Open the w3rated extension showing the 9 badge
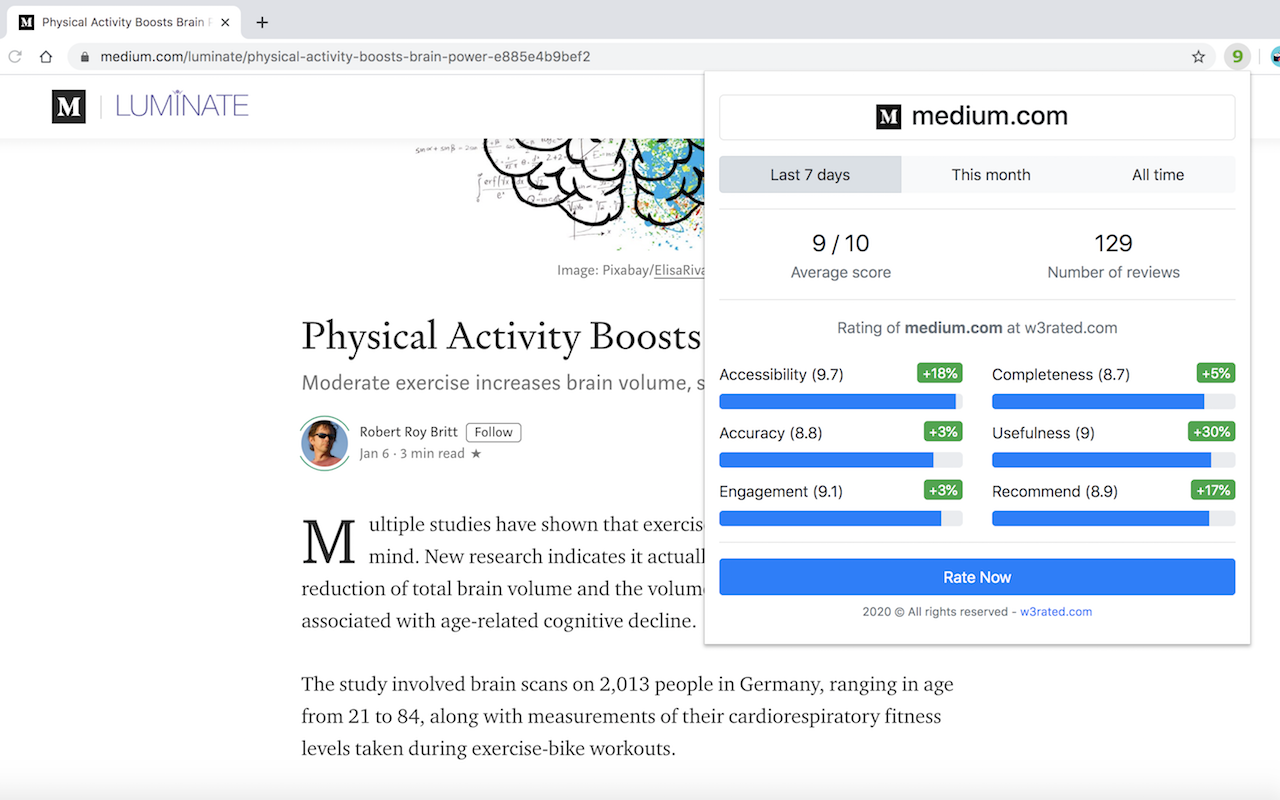The height and width of the screenshot is (800, 1280). 1237,57
